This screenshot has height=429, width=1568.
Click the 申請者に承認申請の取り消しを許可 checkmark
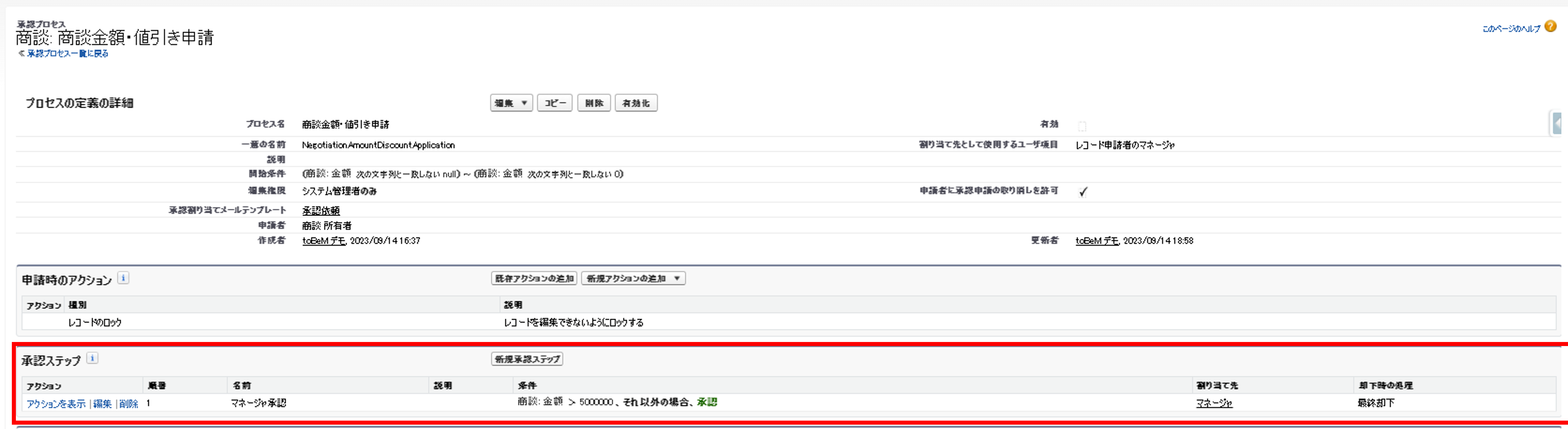(x=1083, y=192)
